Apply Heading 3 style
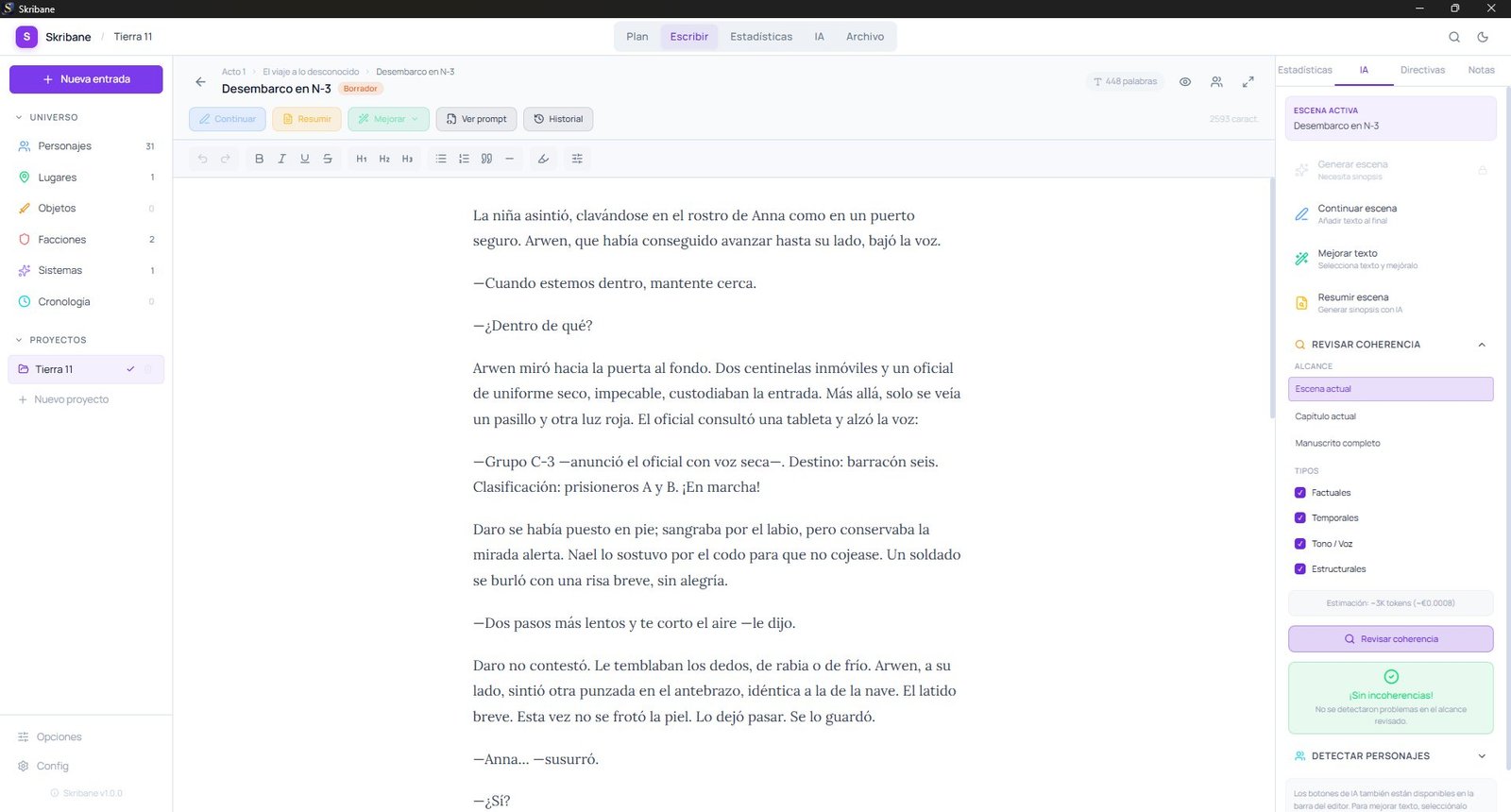The width and height of the screenshot is (1511, 812). tap(407, 159)
